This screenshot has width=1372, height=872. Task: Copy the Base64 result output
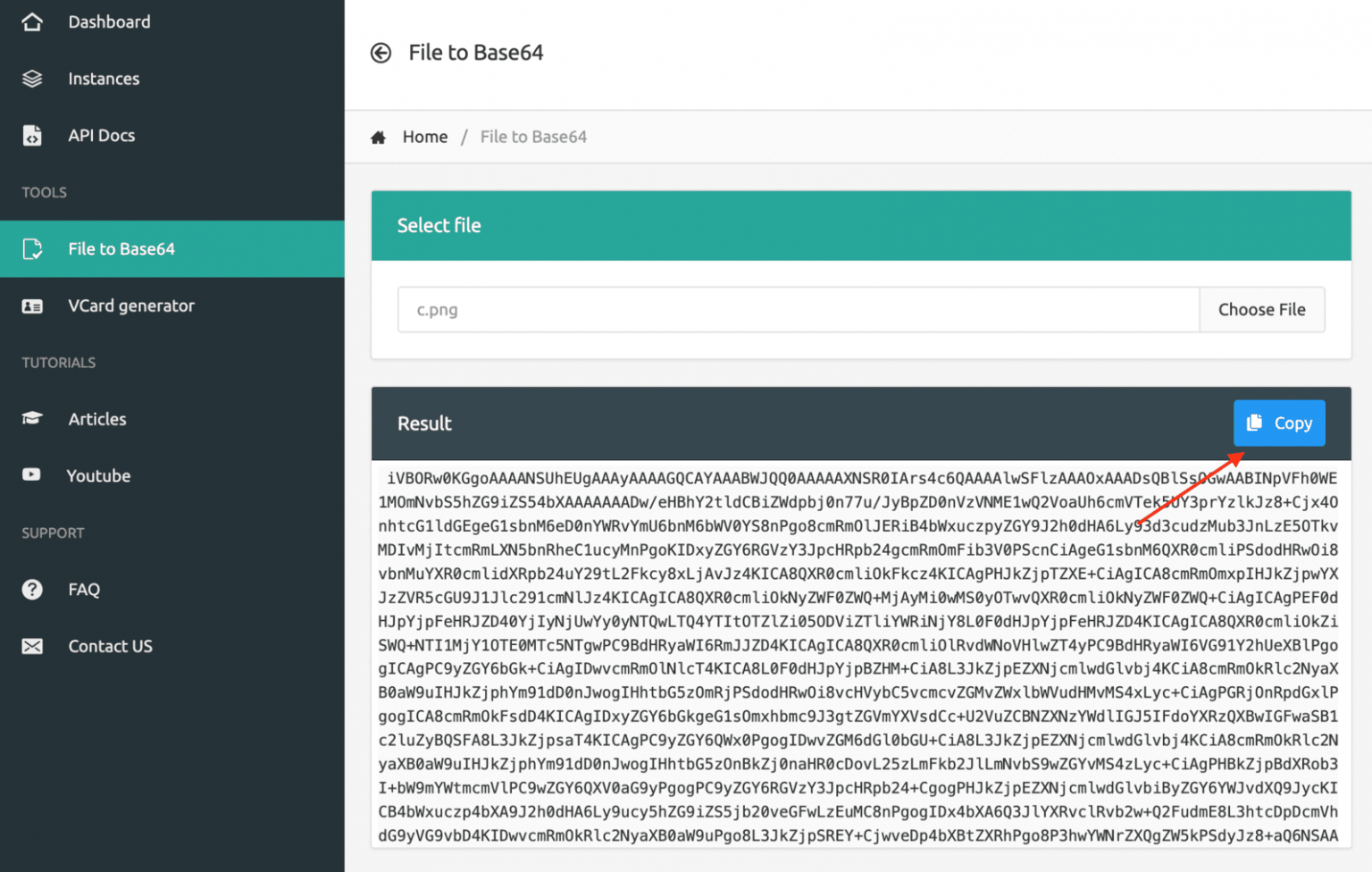pyautogui.click(x=1279, y=423)
